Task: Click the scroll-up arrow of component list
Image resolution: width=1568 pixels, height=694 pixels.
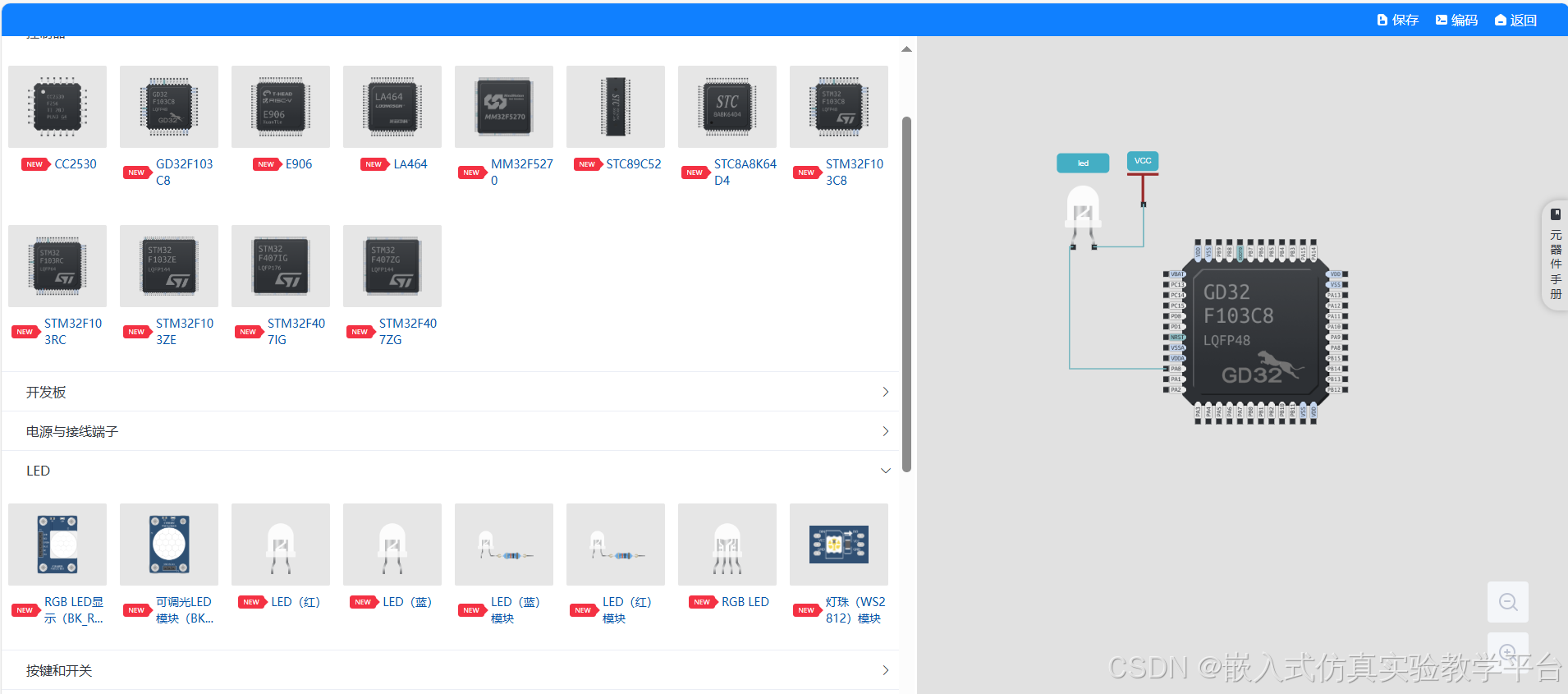Action: pos(906,49)
